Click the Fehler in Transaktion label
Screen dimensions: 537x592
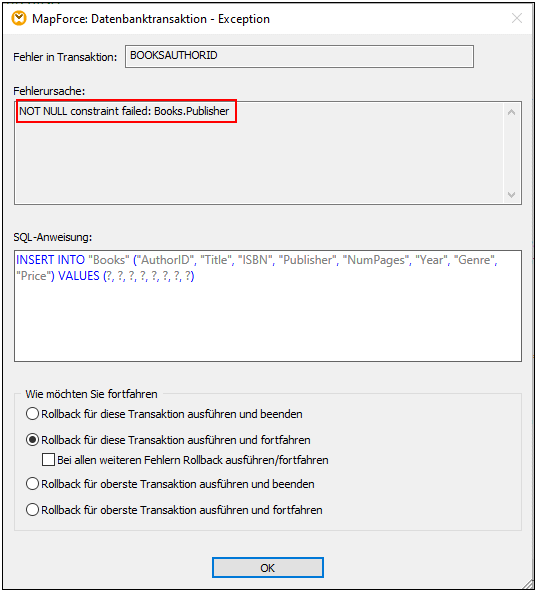(x=65, y=57)
